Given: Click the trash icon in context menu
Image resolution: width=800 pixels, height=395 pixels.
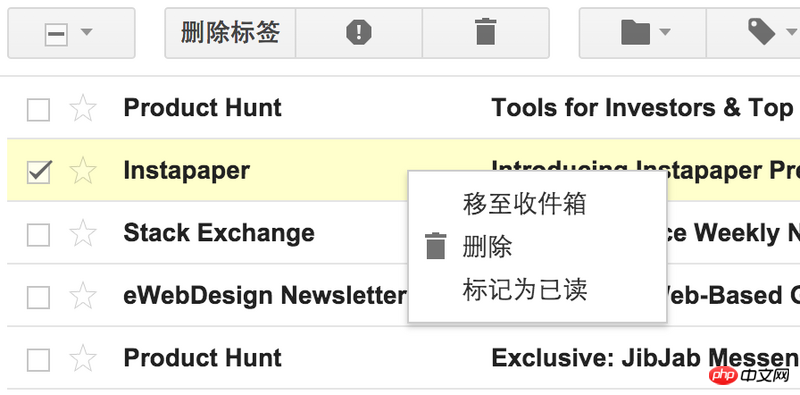Looking at the screenshot, I should (436, 246).
